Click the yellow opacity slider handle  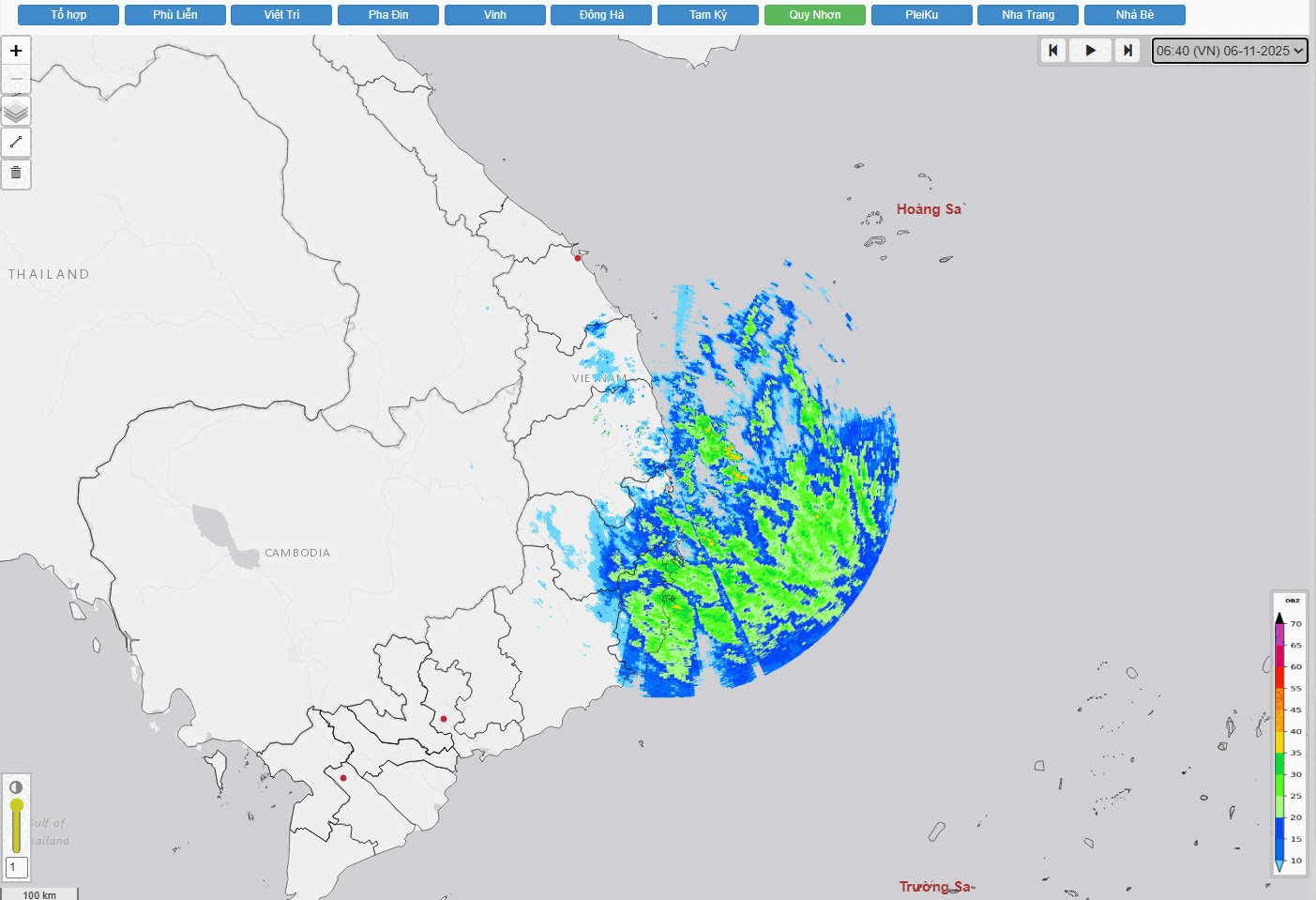tap(16, 806)
